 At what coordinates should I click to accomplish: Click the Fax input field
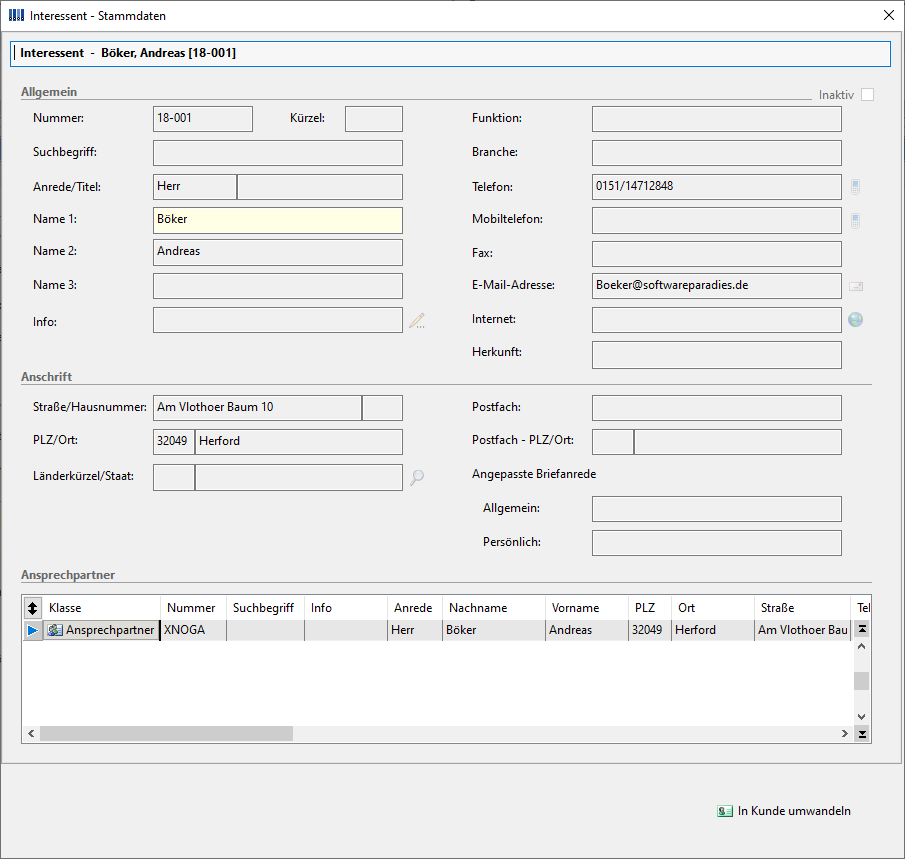pos(717,253)
